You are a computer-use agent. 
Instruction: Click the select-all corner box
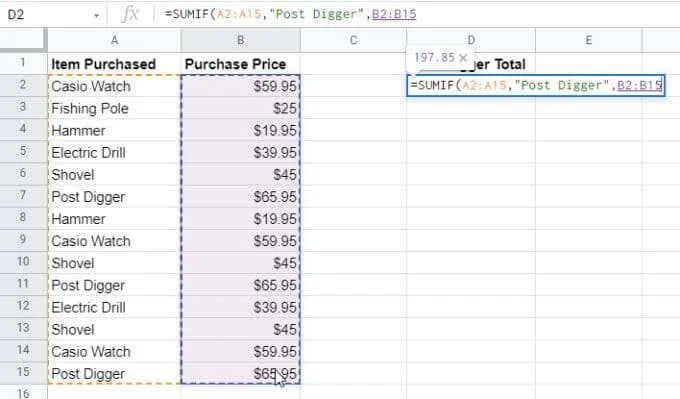tap(23, 40)
